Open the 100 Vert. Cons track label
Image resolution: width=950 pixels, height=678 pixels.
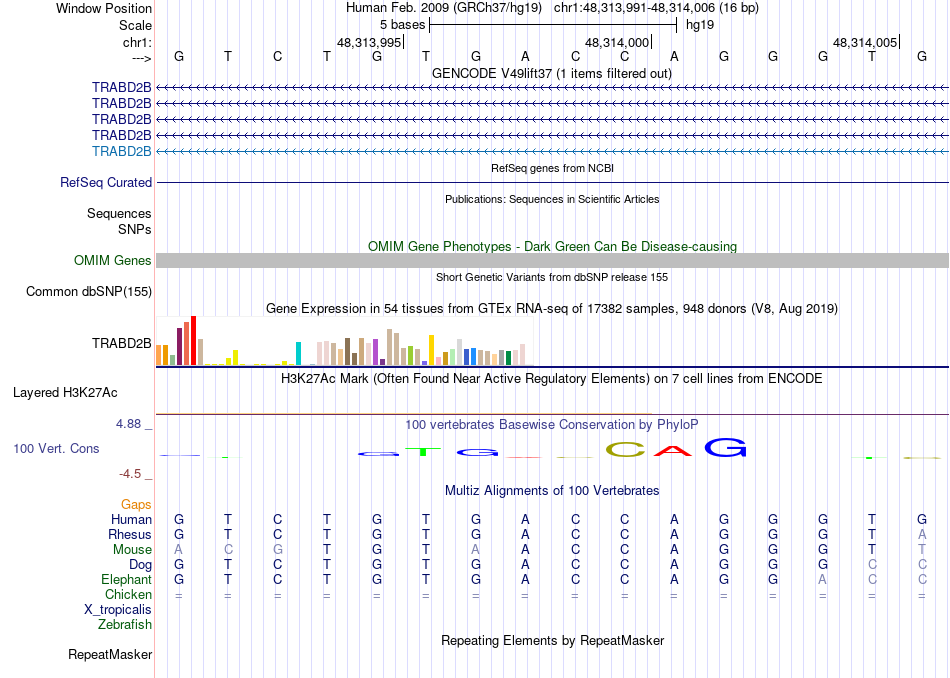tap(56, 448)
